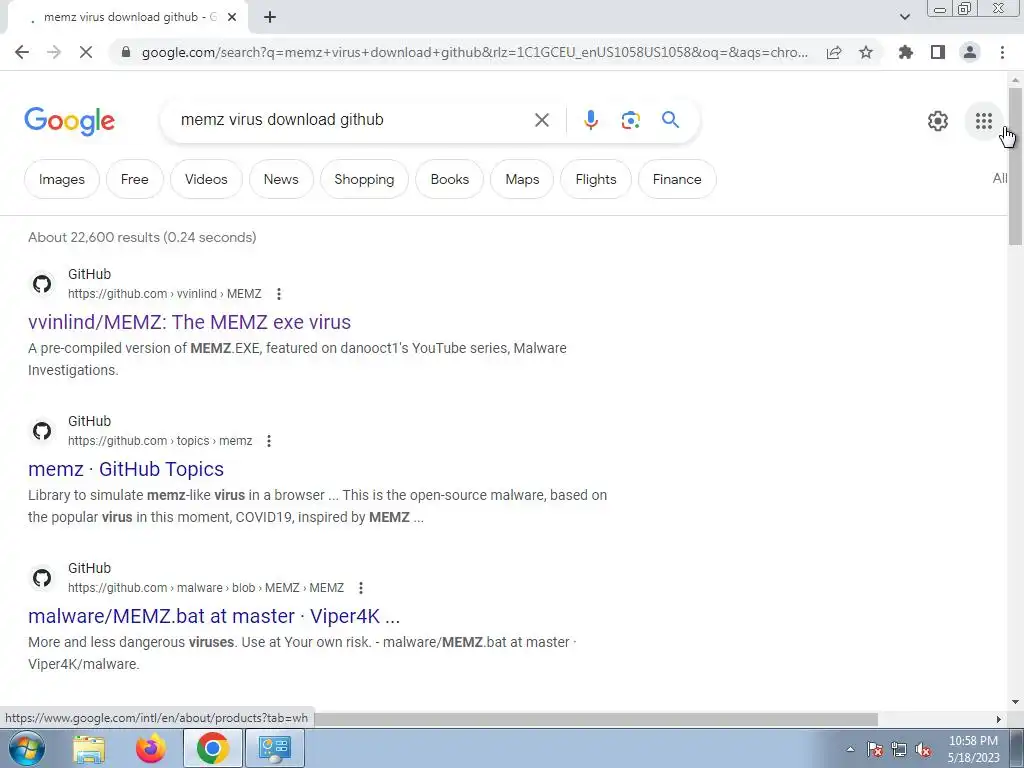Open Google quick settings gear

click(938, 121)
